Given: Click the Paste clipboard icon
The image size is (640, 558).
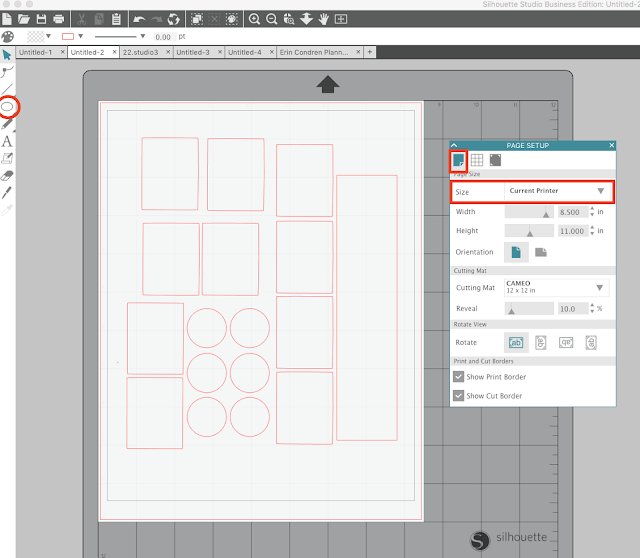Looking at the screenshot, I should click(x=116, y=19).
